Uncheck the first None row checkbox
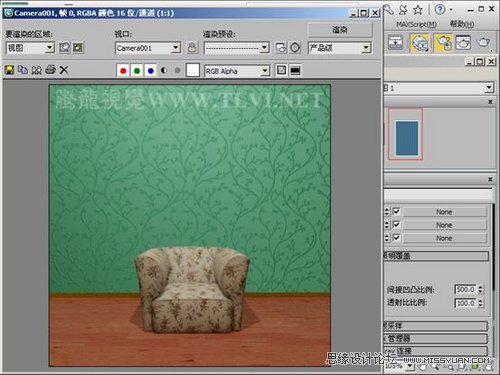 pos(396,211)
